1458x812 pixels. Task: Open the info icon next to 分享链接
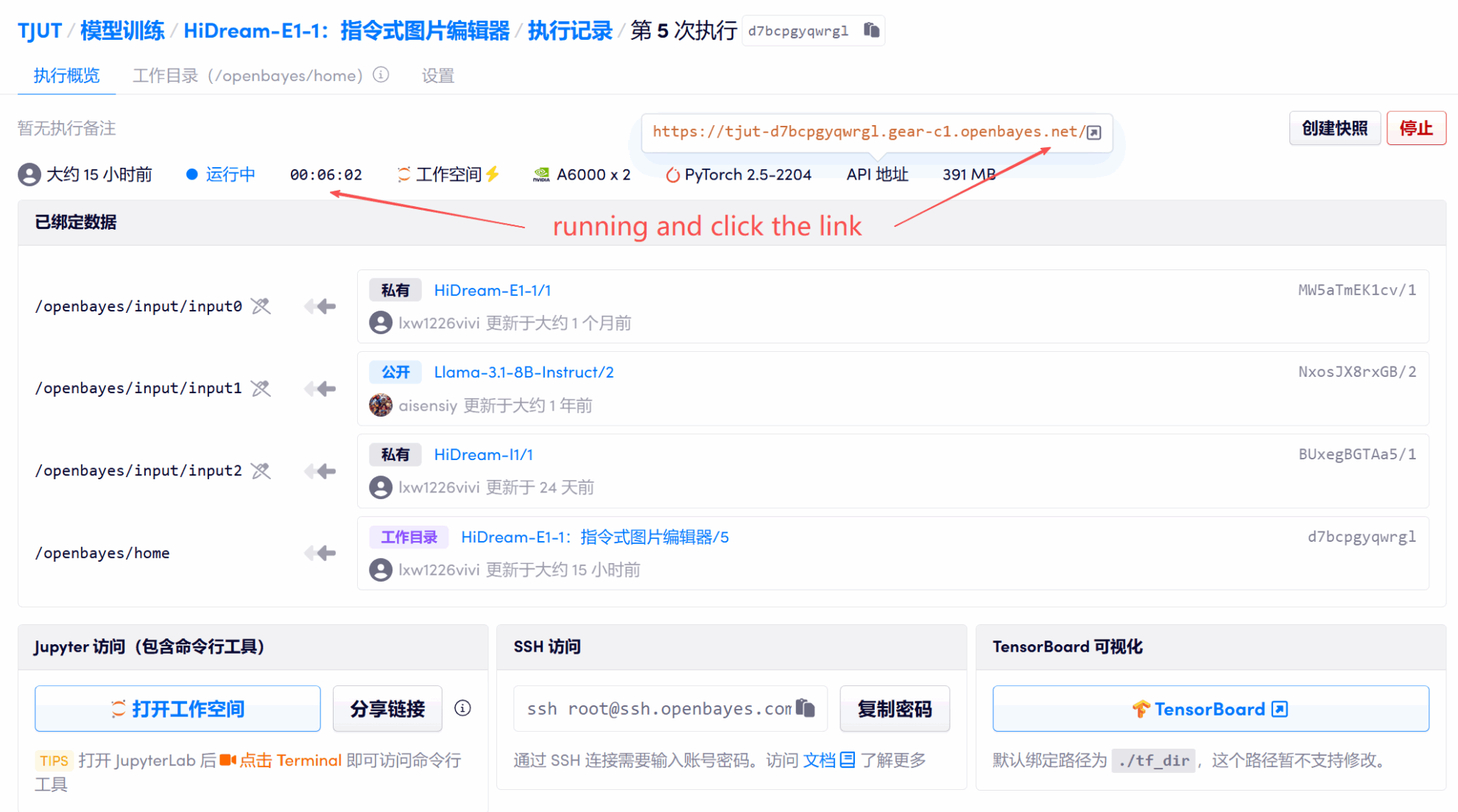(x=462, y=708)
